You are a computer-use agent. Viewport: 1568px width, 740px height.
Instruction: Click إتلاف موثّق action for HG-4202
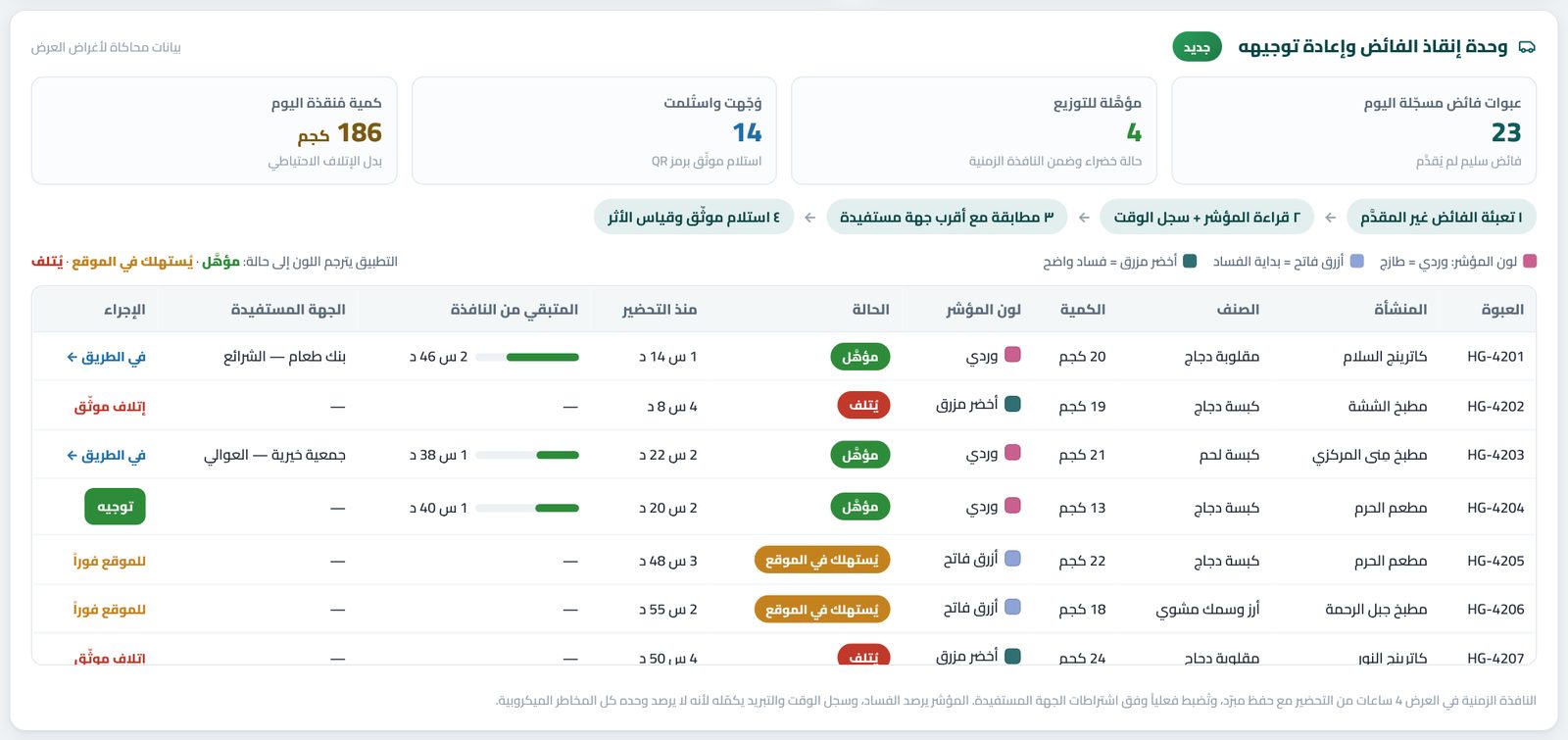coord(110,406)
